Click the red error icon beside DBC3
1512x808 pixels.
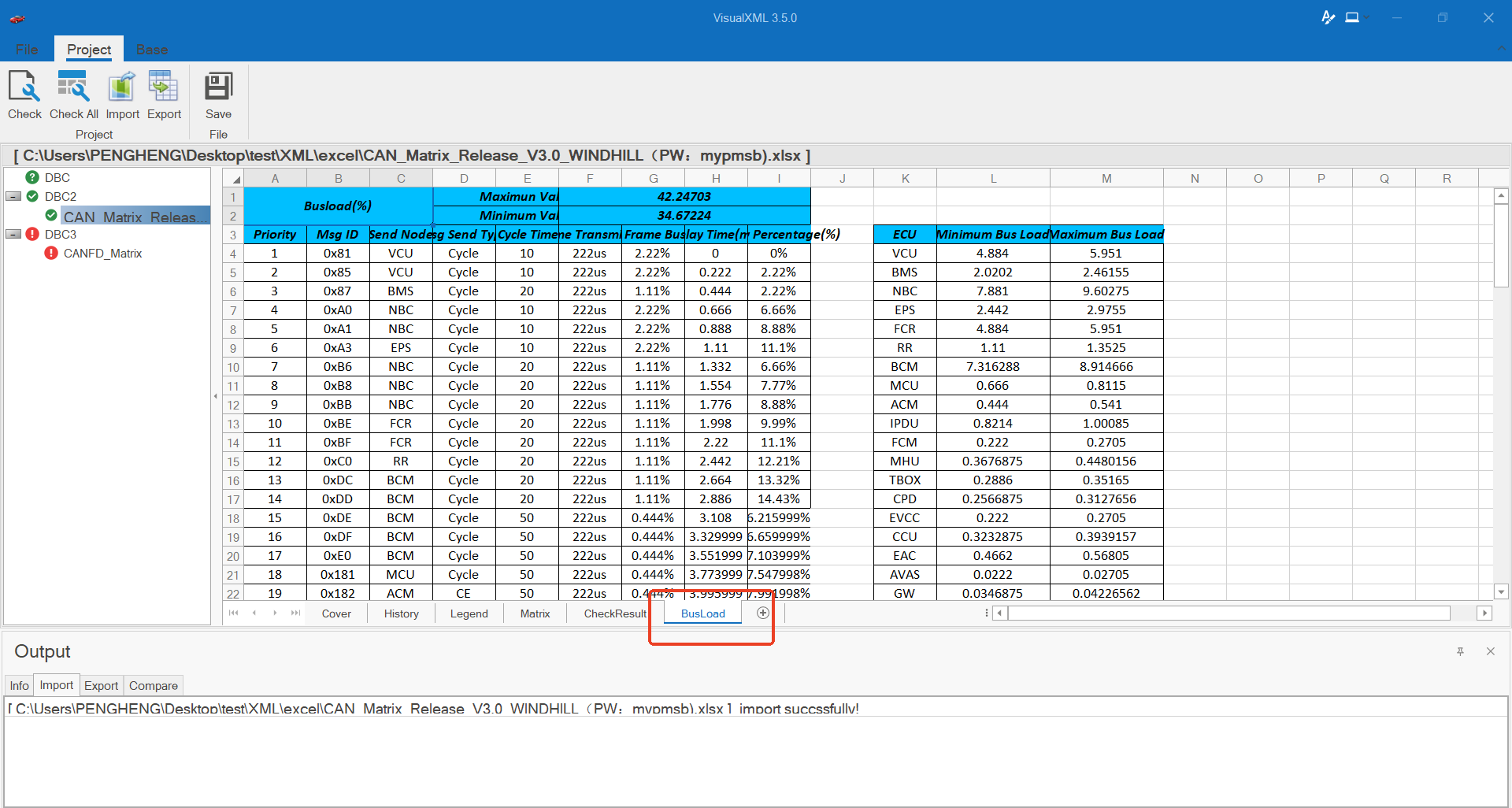tap(32, 234)
